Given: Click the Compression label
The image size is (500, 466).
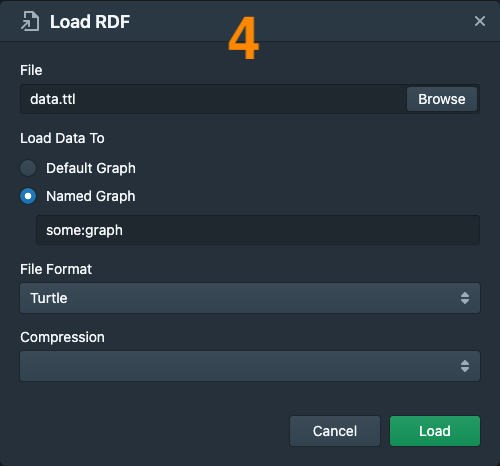Looking at the screenshot, I should click(62, 337).
